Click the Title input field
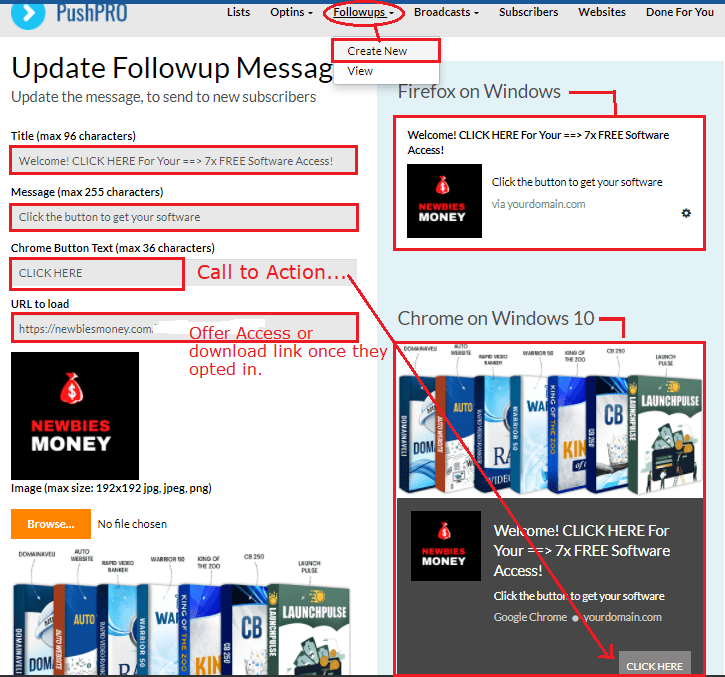The image size is (725, 677). coord(184,160)
